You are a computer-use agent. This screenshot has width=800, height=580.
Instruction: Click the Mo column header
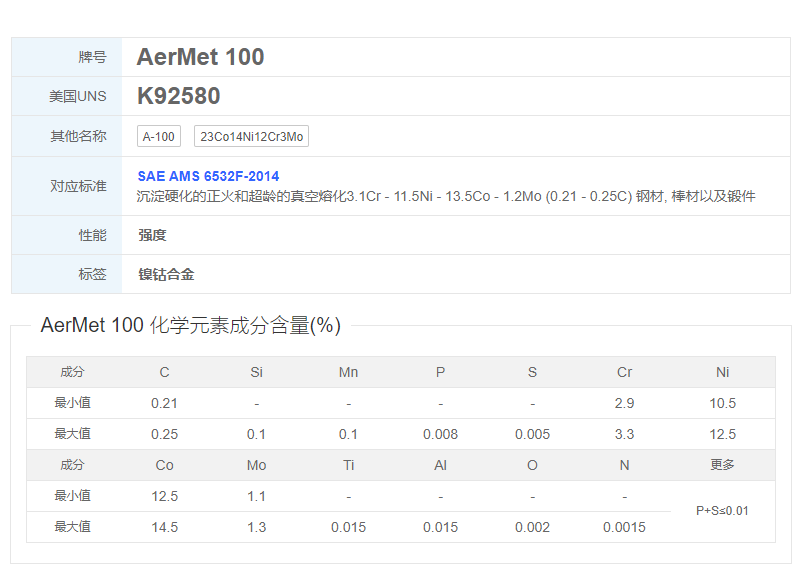257,465
